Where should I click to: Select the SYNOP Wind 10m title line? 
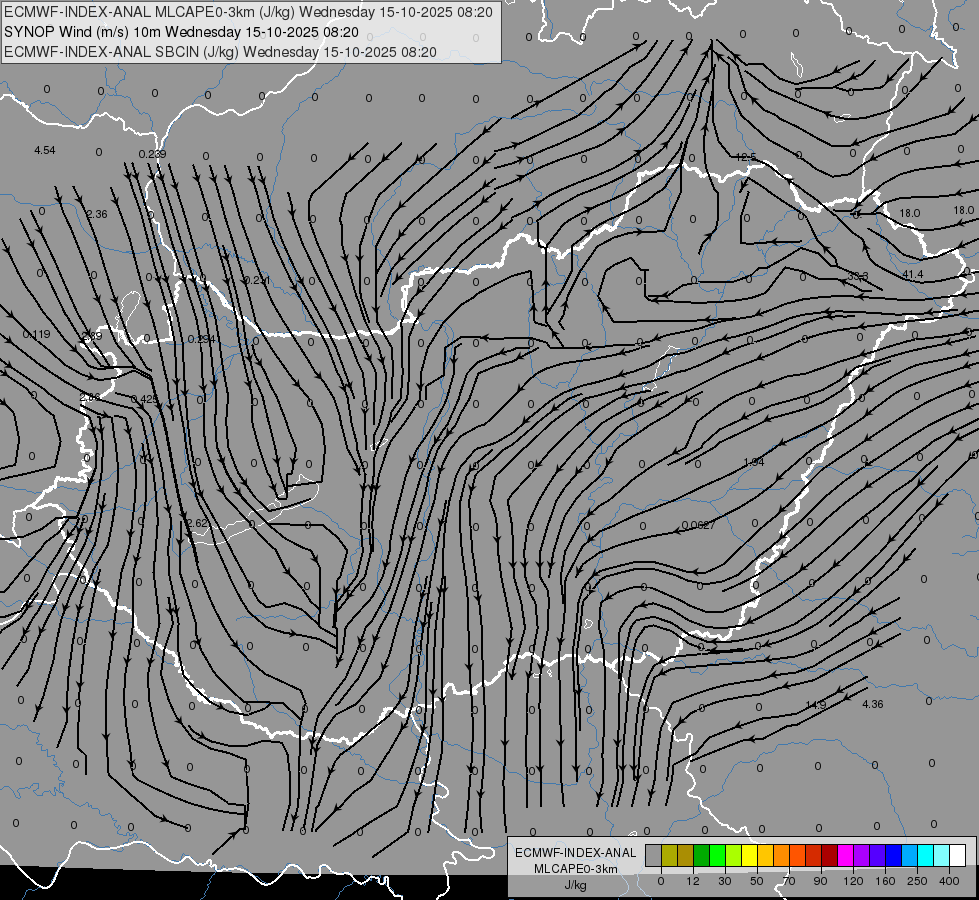182,32
